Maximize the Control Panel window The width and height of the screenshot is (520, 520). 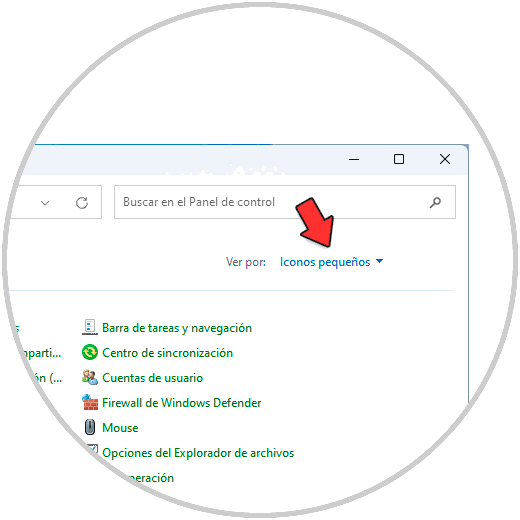pos(399,159)
